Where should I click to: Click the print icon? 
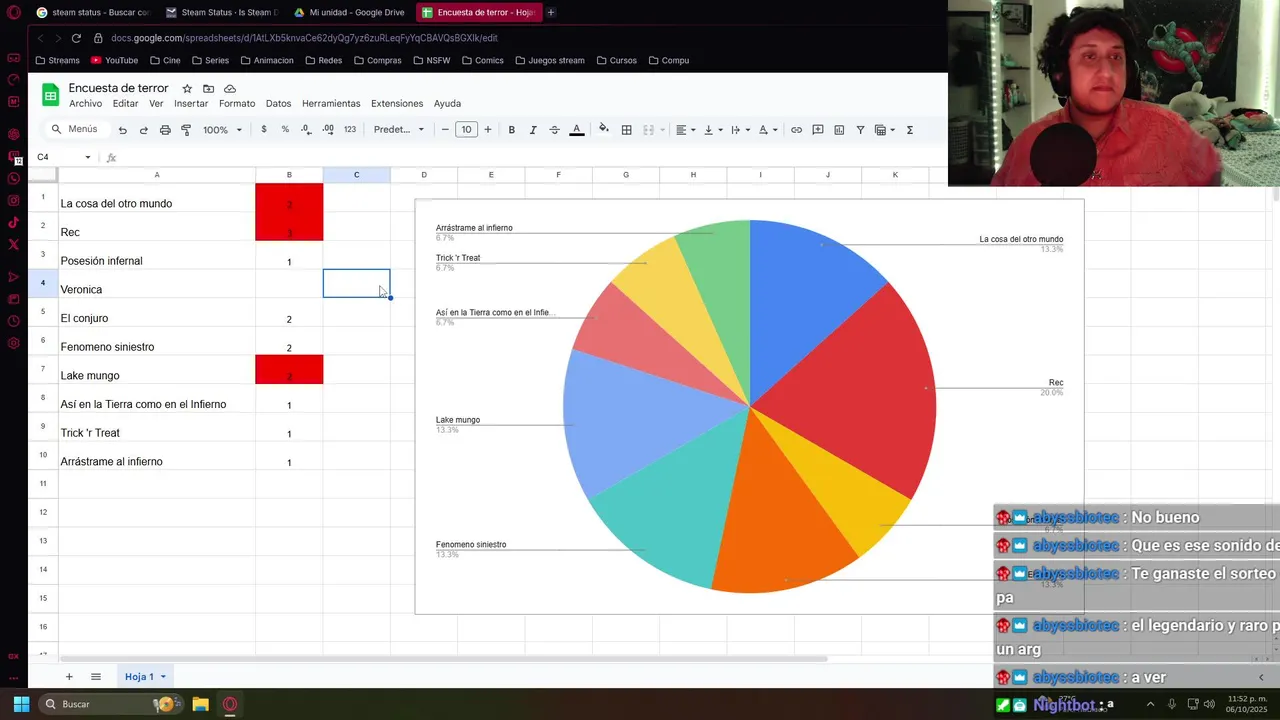pos(165,130)
